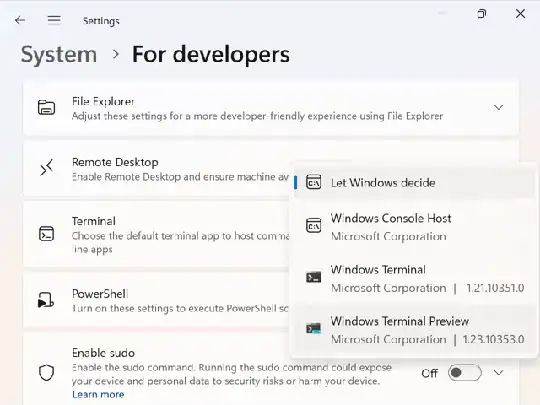Open the Learn more link
This screenshot has width=540, height=405.
pos(98,394)
